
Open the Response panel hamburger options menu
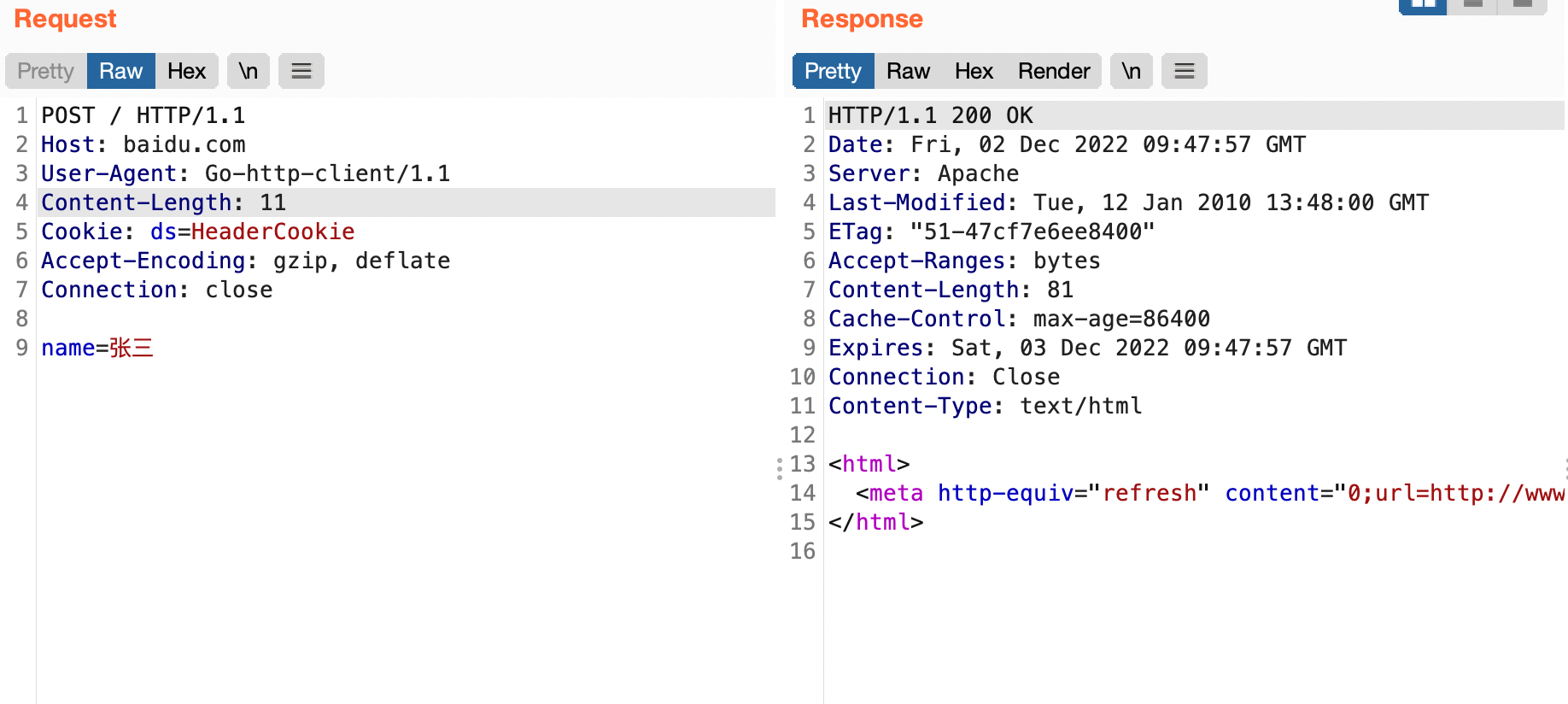click(x=1185, y=71)
